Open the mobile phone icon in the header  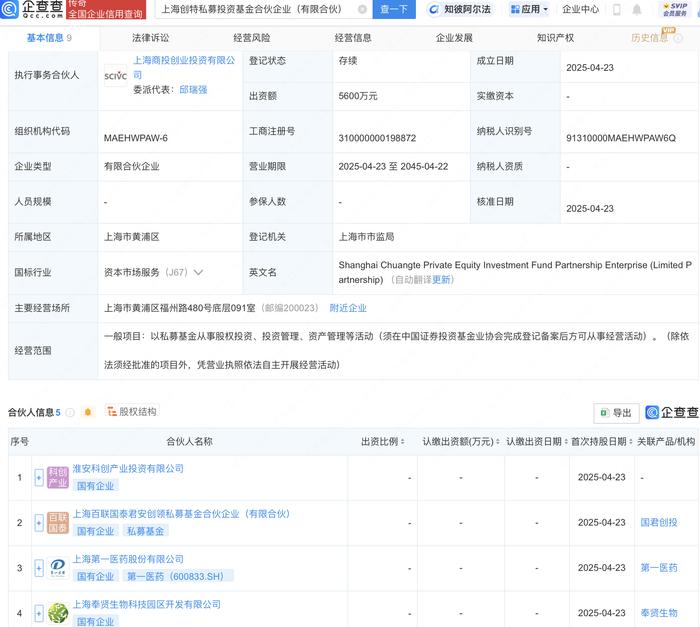pos(617,9)
